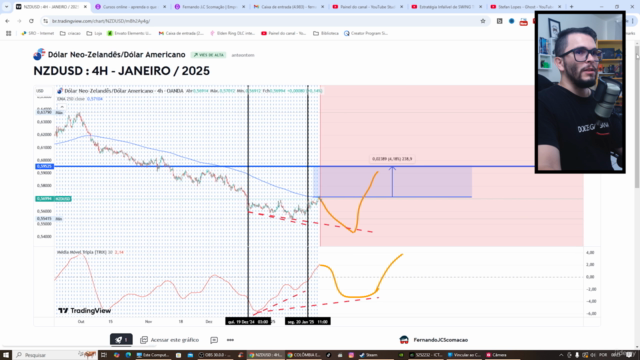Open 'Creator Program' bookmark
Image resolution: width=640 pixels, height=360 pixels.
[366, 33]
